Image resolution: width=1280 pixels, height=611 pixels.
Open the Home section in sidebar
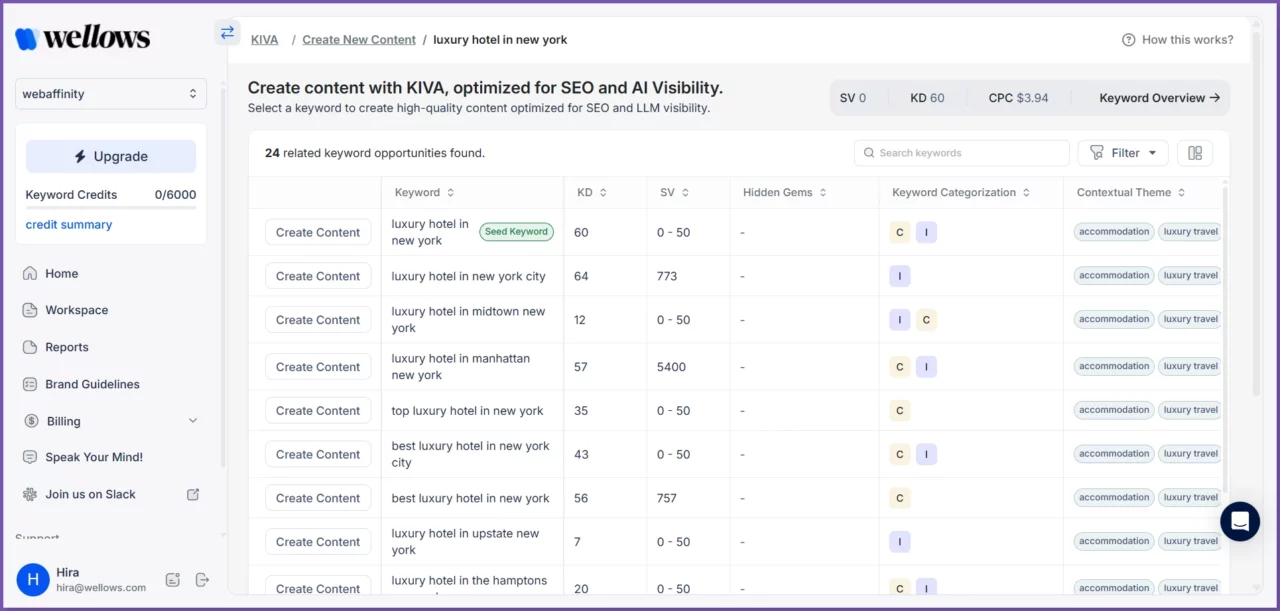point(61,273)
